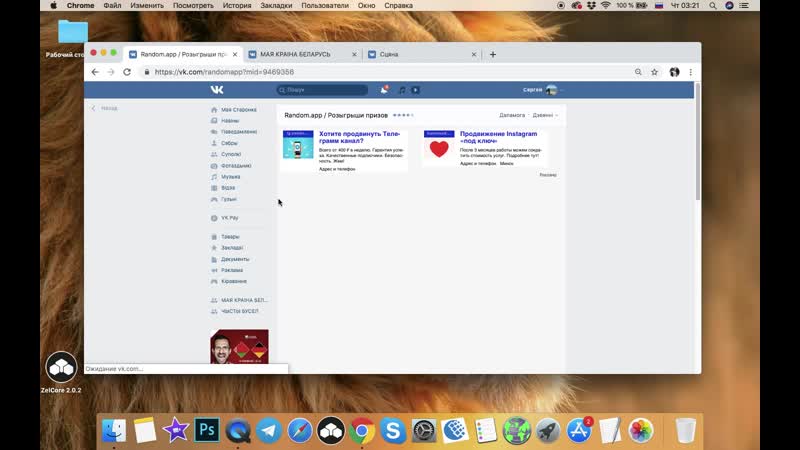Open Chrome's three-dot menu
The width and height of the screenshot is (800, 450).
click(691, 72)
